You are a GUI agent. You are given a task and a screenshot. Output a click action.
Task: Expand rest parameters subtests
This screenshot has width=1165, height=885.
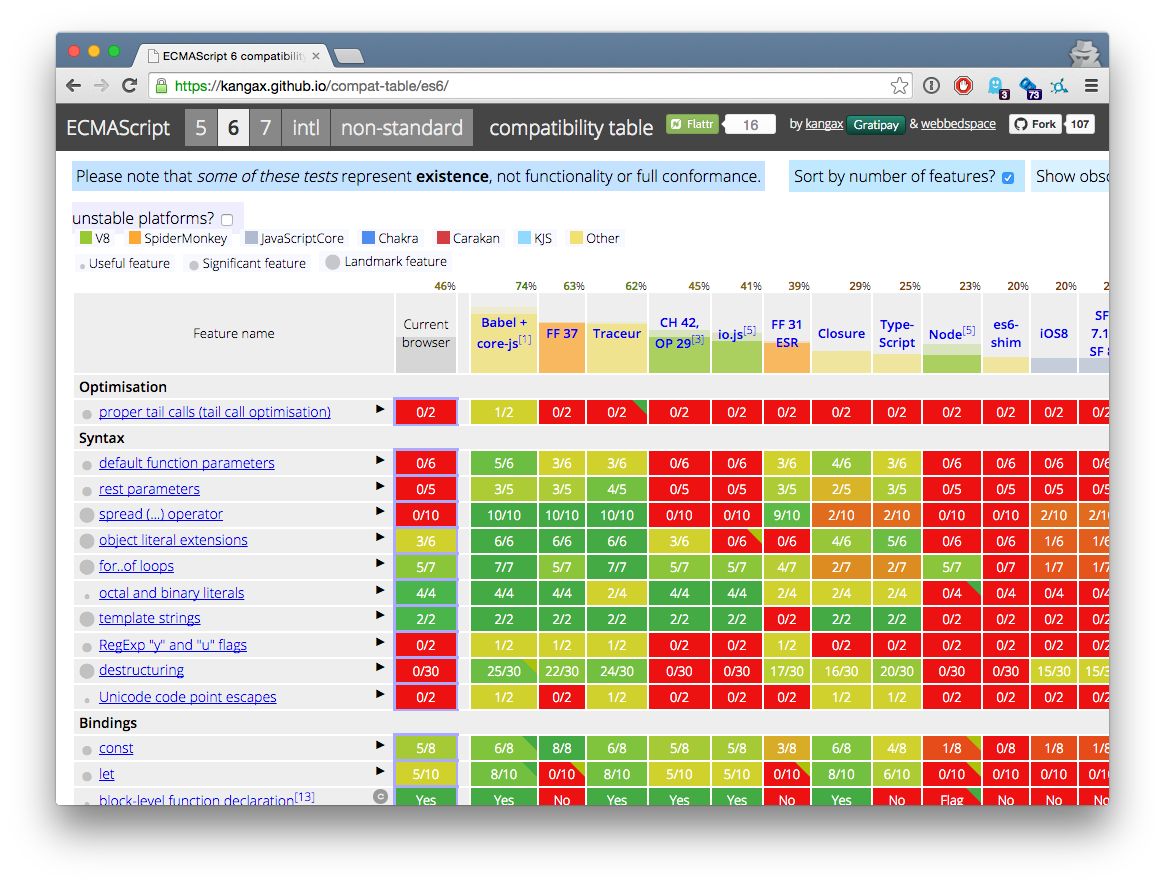(380, 486)
